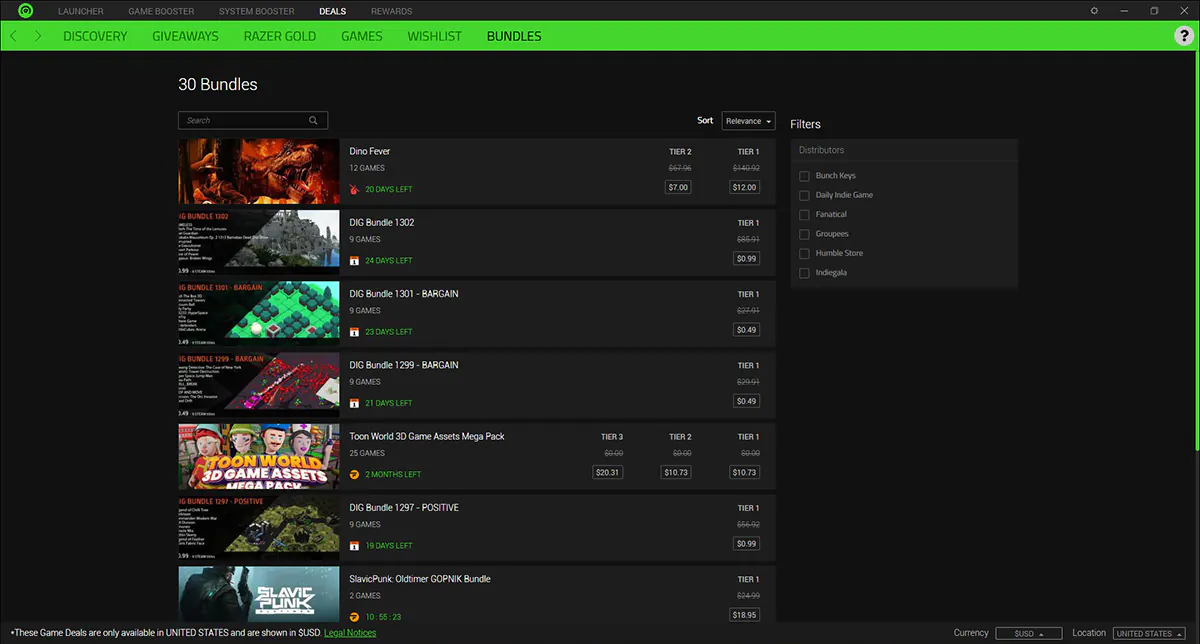The height and width of the screenshot is (644, 1200).
Task: Check the Indiegala filter
Action: [x=804, y=273]
